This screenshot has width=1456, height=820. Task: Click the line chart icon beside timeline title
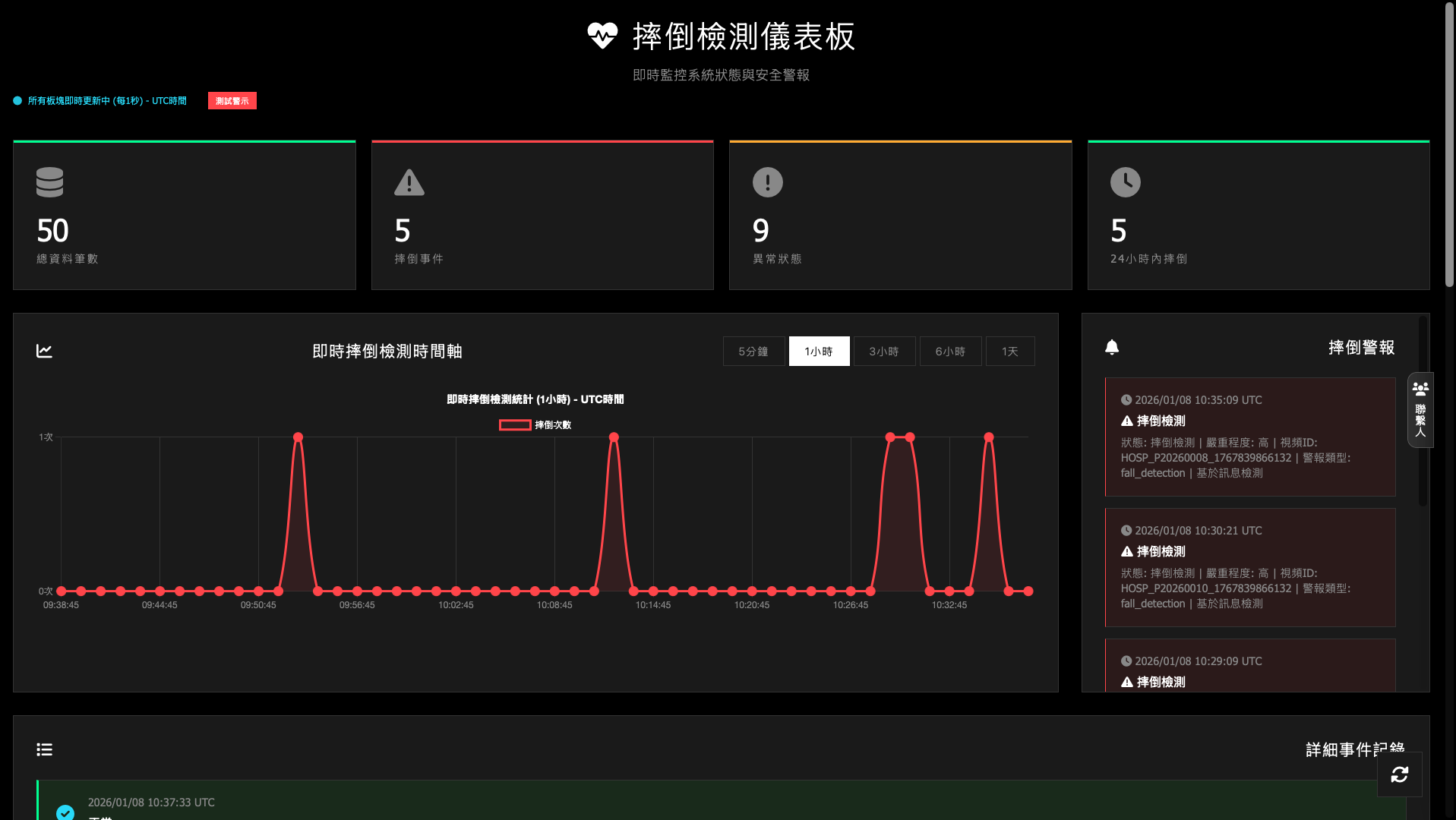(x=44, y=351)
